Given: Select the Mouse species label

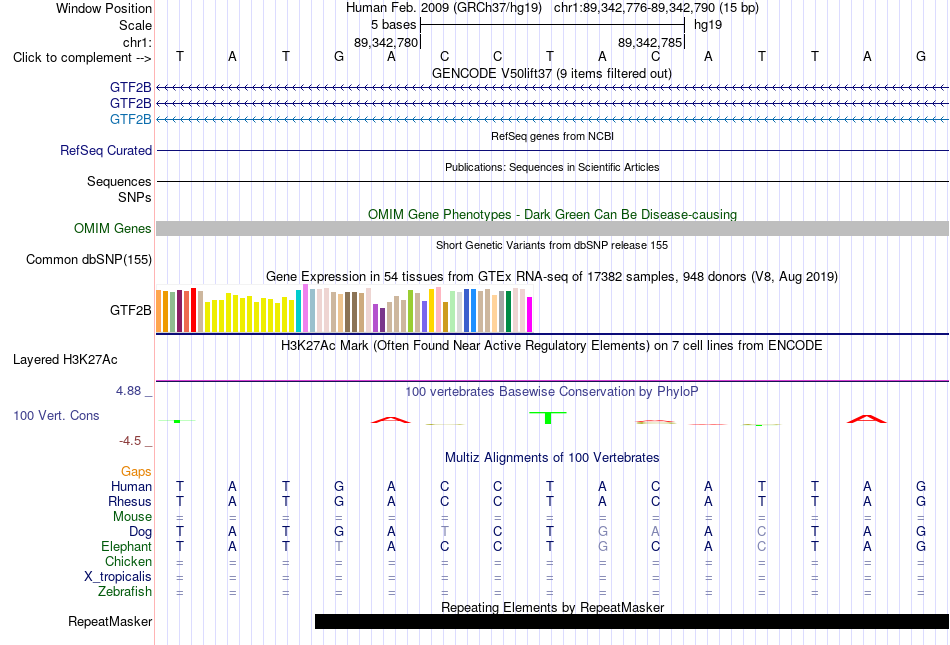Looking at the screenshot, I should pos(132,517).
